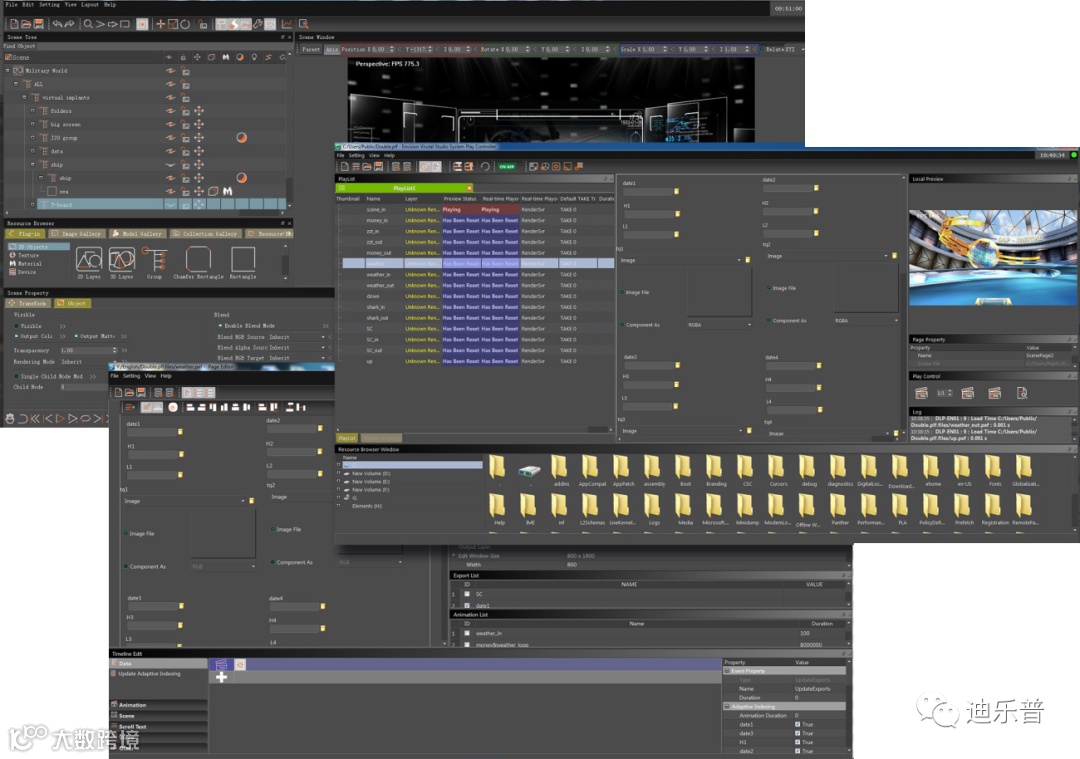Click the play triangle in Scene Property transport bar
Image resolution: width=1080 pixels, height=759 pixels.
pos(60,418)
